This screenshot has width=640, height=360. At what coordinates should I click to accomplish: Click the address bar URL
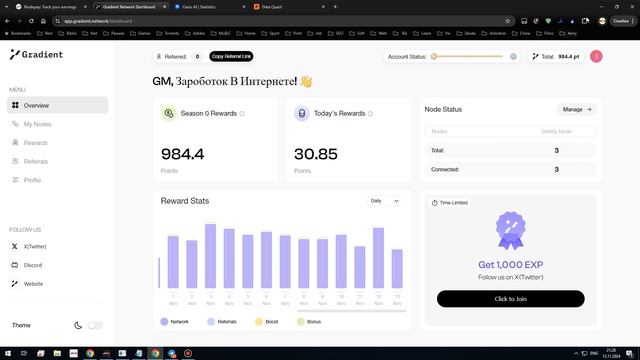point(98,21)
